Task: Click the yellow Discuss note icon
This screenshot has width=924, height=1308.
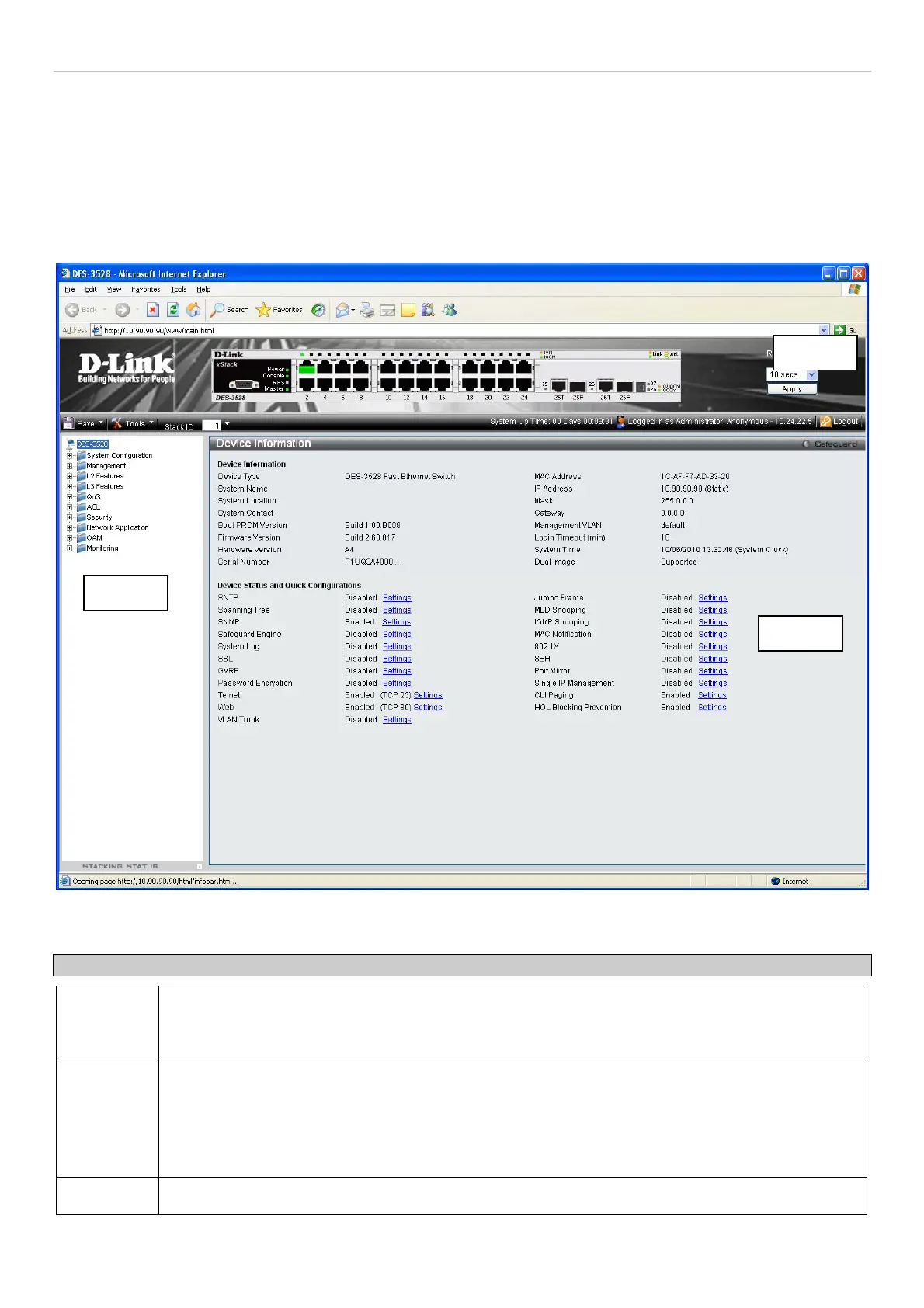Action: (408, 310)
